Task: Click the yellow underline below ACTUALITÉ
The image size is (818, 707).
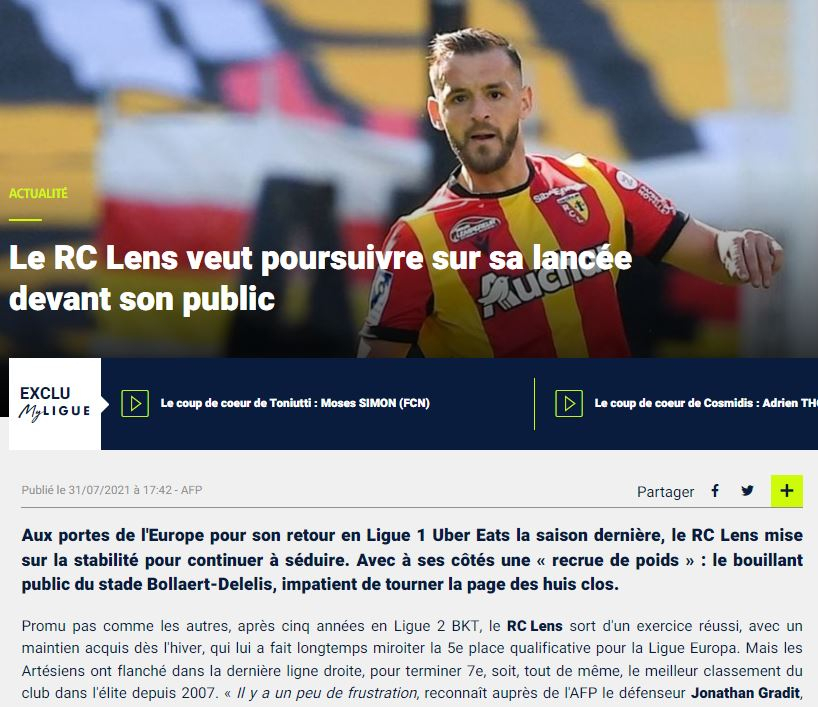Action: (x=25, y=220)
